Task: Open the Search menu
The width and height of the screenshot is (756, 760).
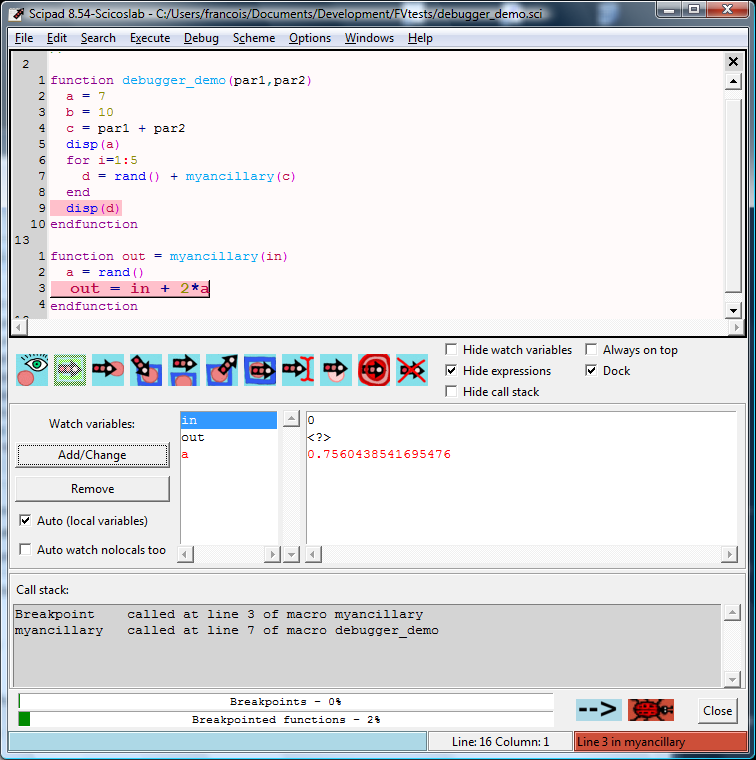Action: coord(98,38)
